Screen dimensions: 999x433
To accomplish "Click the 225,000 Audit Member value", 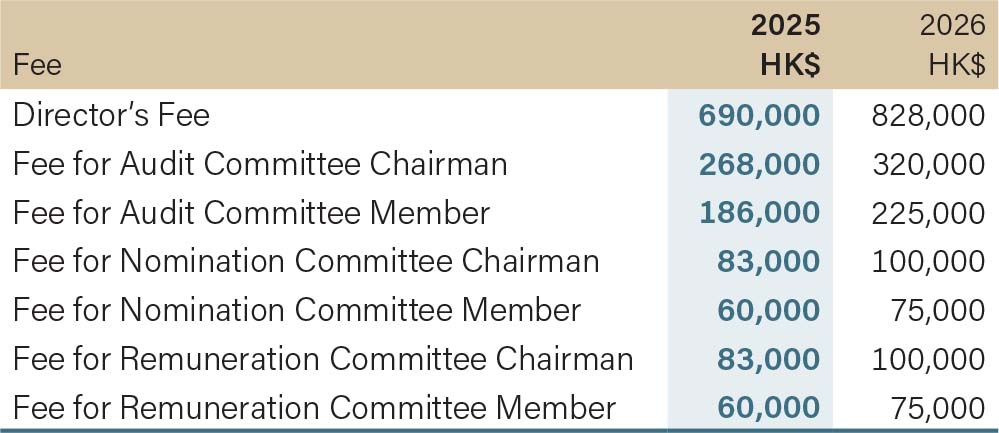I will [928, 213].
